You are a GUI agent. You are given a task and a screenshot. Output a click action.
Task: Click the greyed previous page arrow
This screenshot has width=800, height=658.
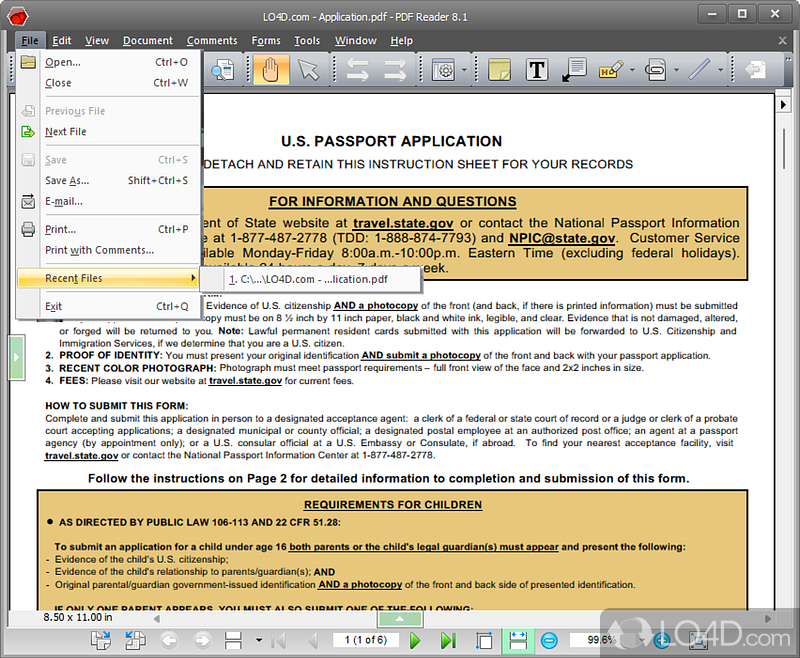coord(313,640)
